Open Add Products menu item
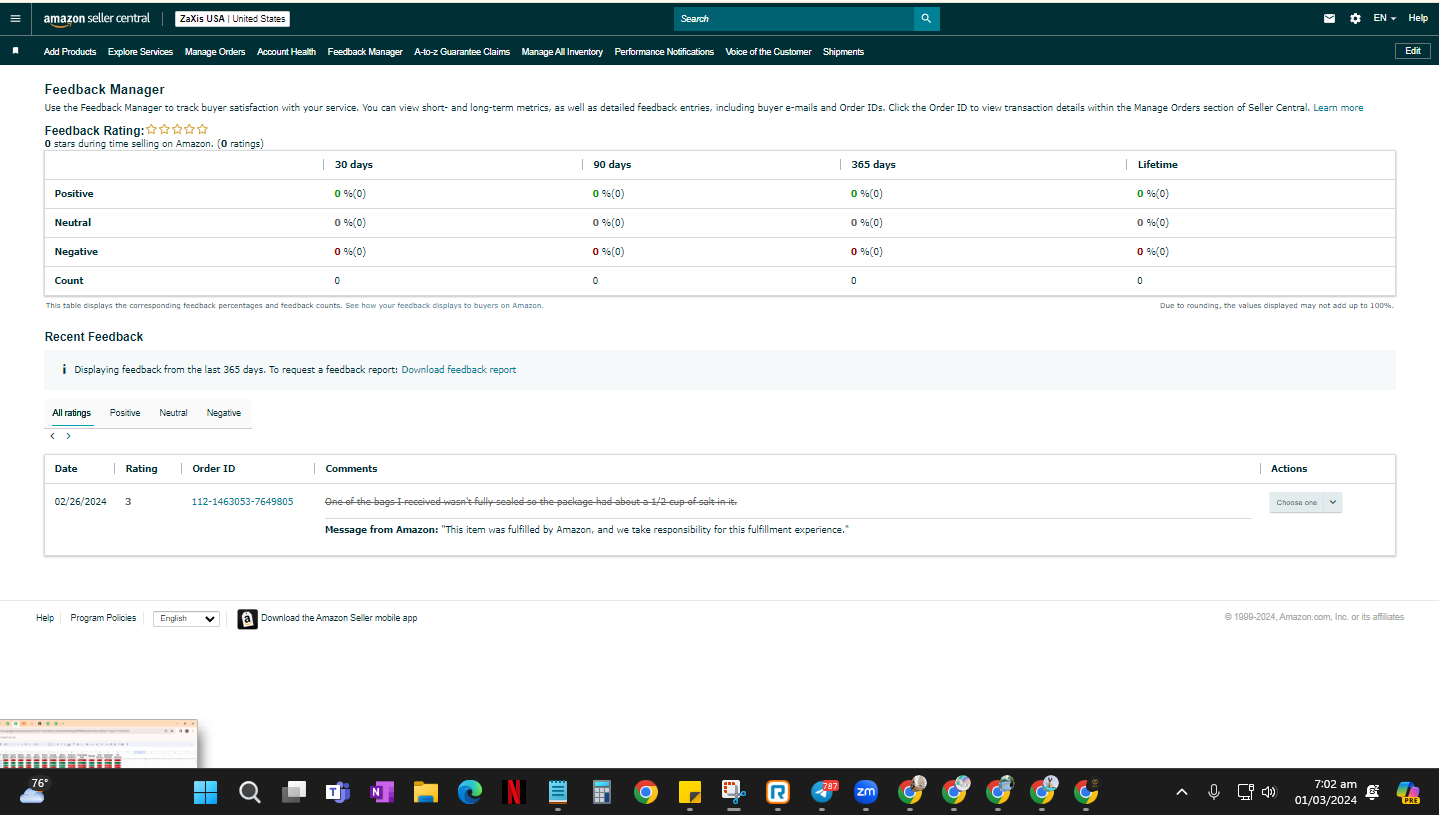 coord(70,52)
